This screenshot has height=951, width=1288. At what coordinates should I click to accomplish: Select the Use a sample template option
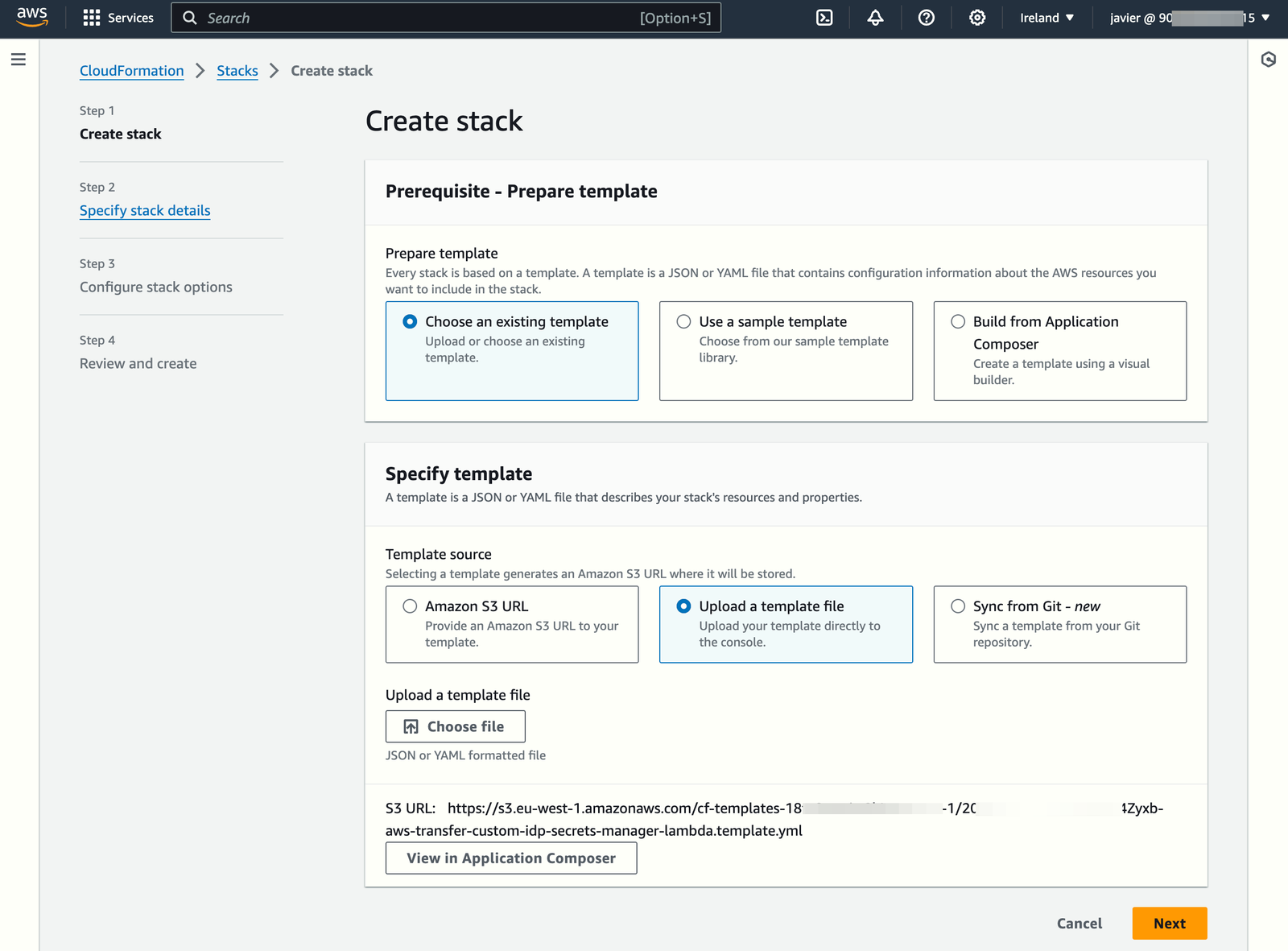click(684, 322)
